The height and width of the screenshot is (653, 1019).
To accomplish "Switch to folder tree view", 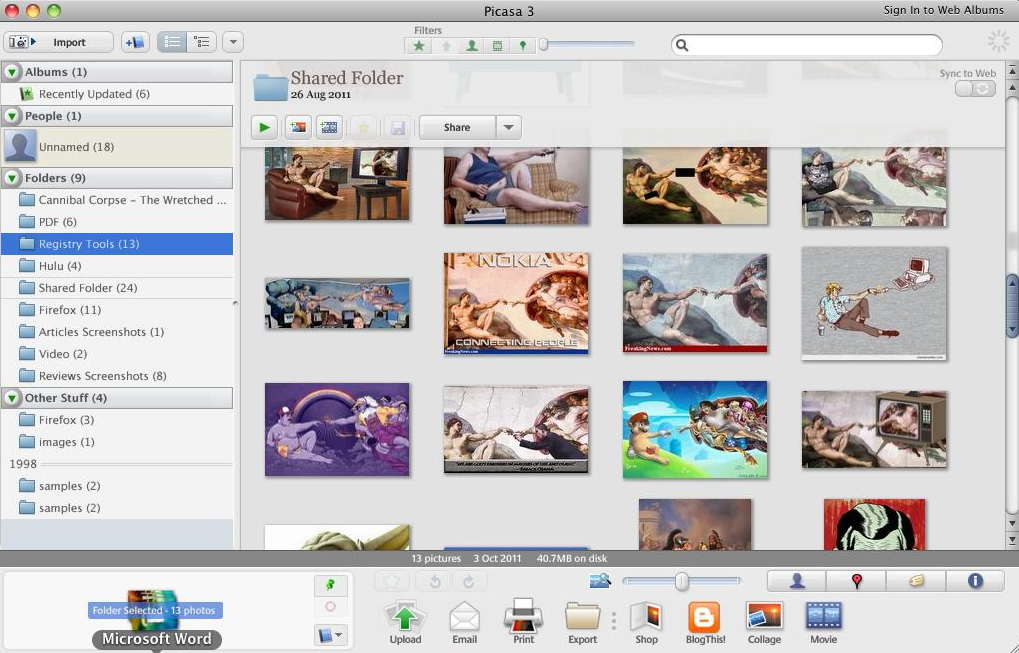I will pyautogui.click(x=202, y=42).
